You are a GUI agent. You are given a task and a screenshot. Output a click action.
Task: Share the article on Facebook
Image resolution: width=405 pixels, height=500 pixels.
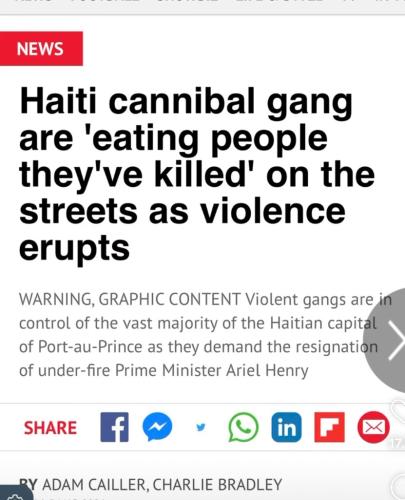point(114,427)
